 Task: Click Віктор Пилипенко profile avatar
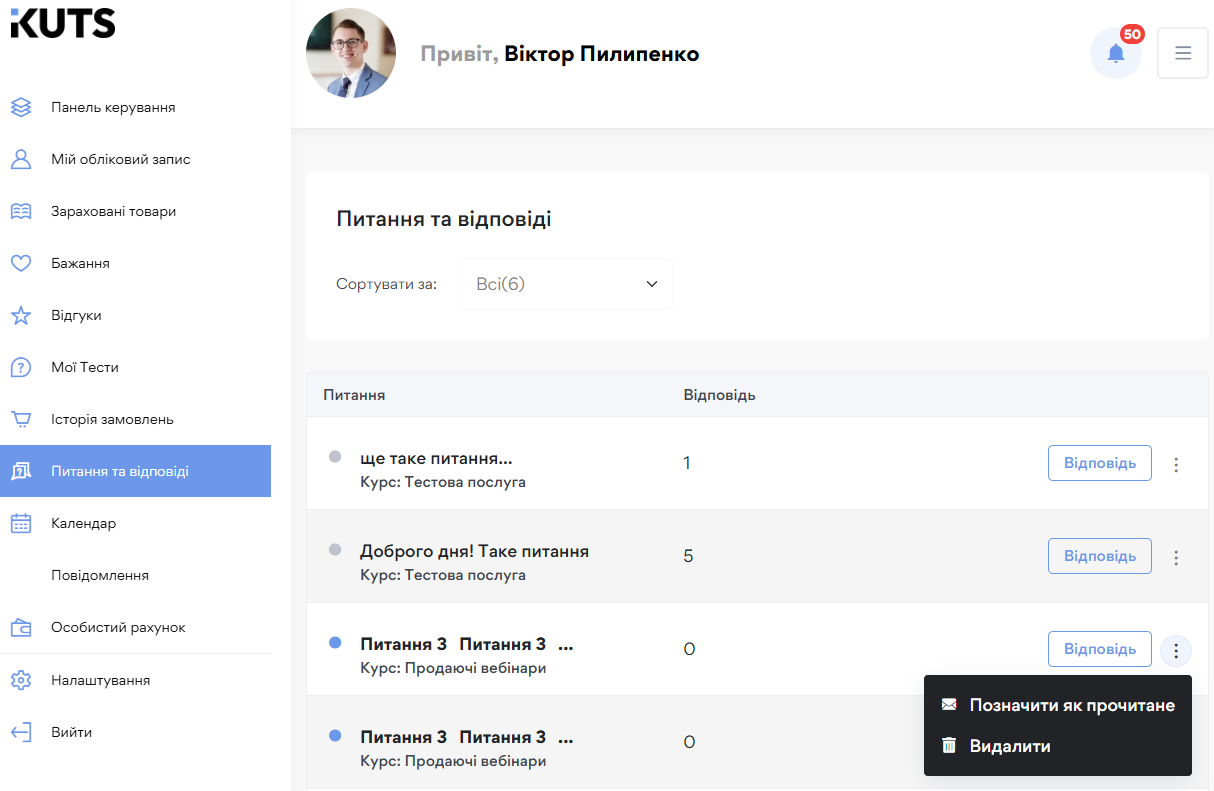coord(351,53)
